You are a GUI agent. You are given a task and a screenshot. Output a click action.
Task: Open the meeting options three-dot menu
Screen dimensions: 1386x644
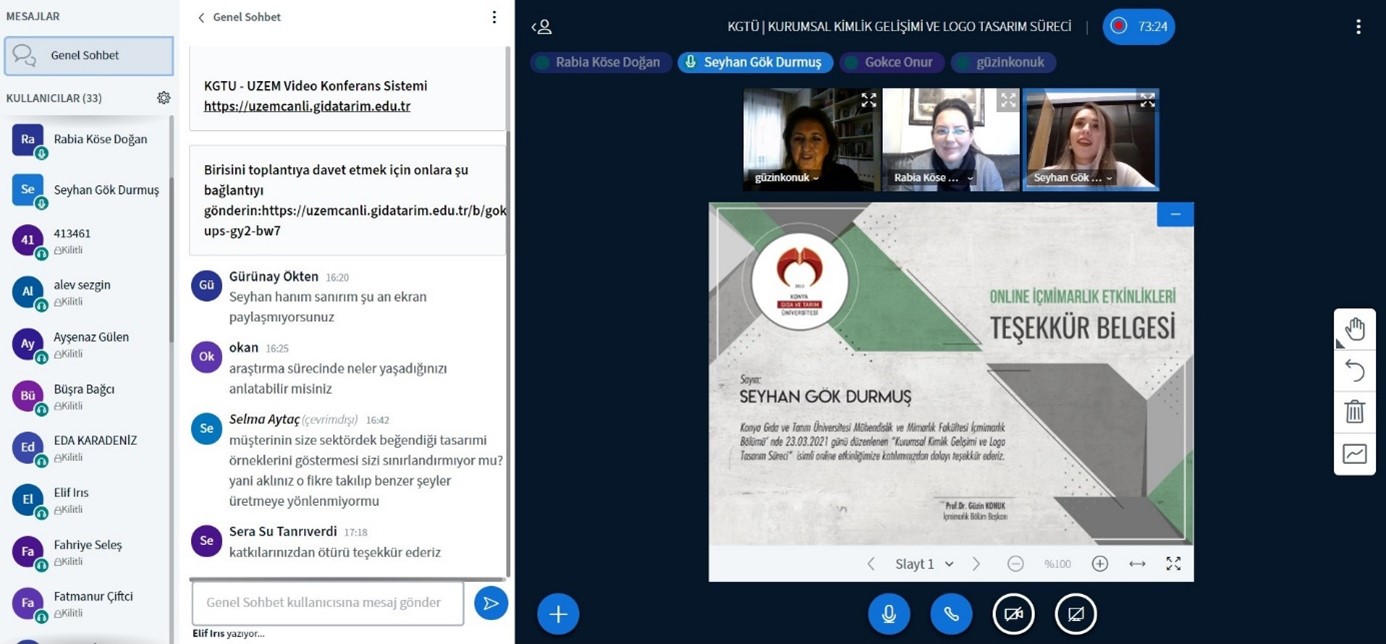click(x=1357, y=27)
